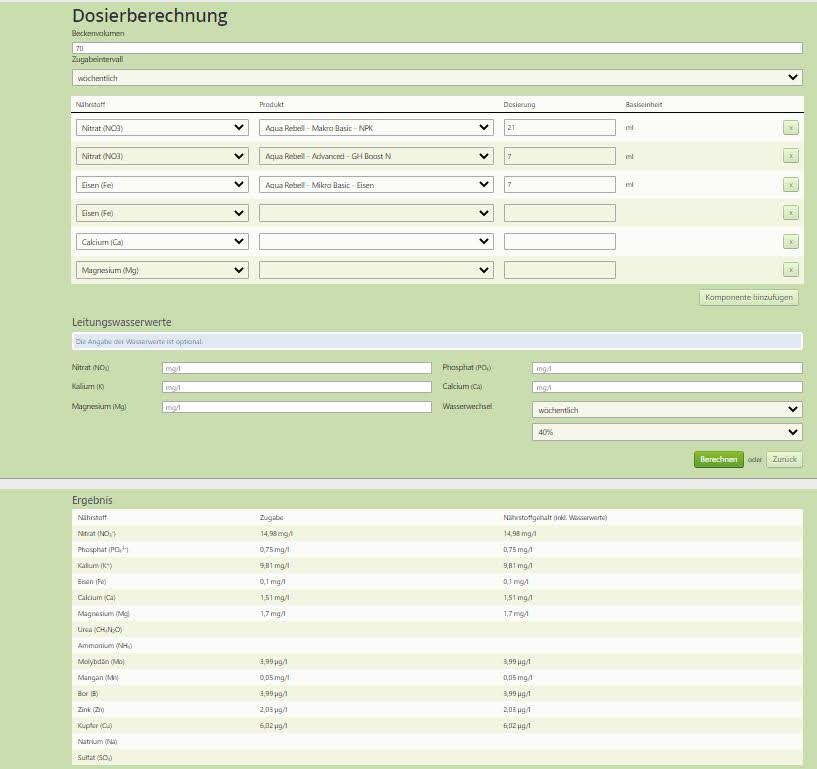This screenshot has height=769, width=817.
Task: Expand the Wasserwechsel interval dropdown
Action: click(x=667, y=410)
